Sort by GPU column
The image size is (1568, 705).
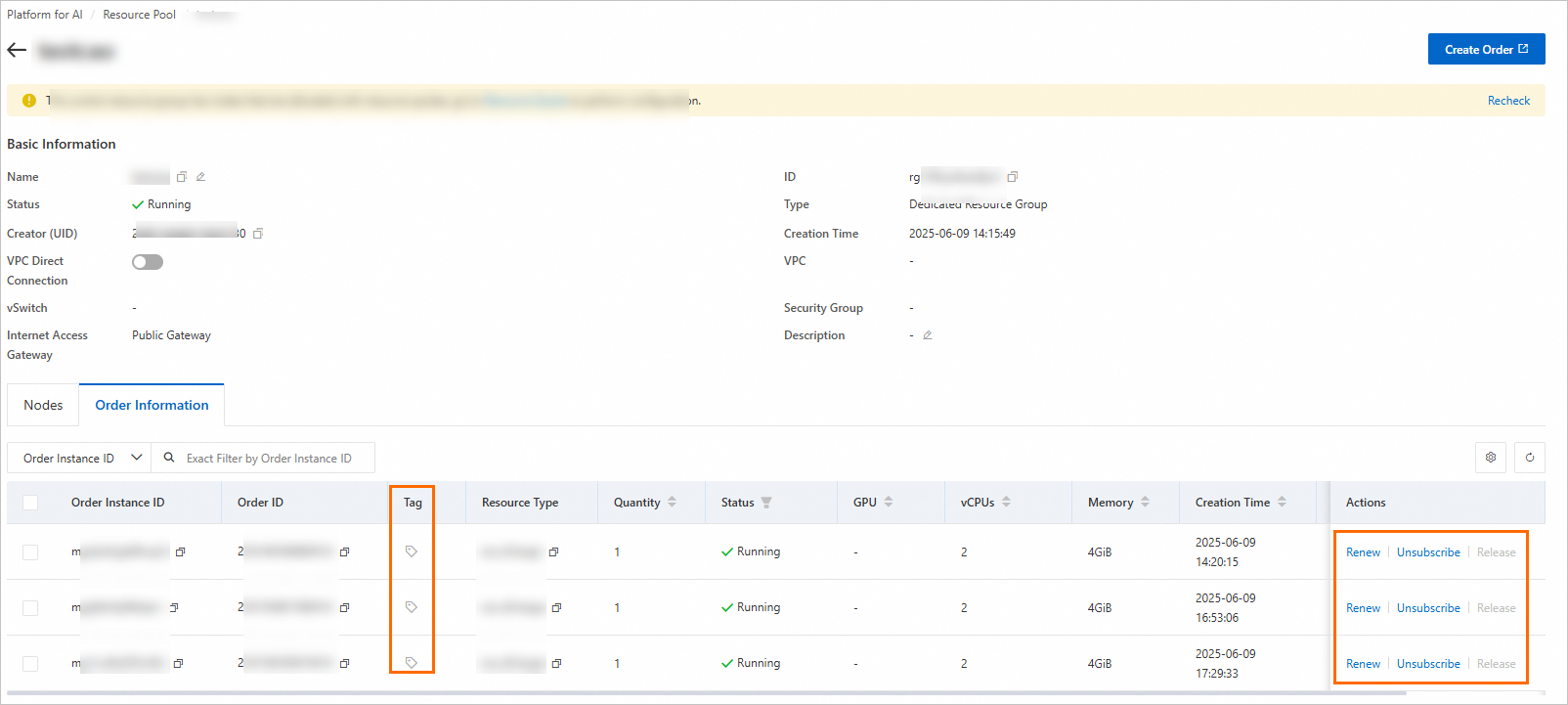click(x=889, y=503)
